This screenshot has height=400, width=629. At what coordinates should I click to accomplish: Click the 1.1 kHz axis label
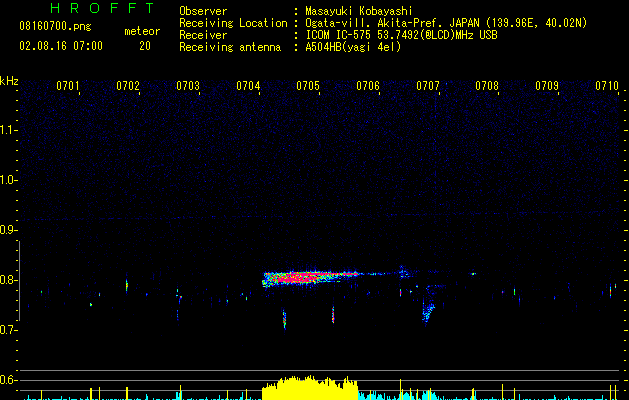(x=7, y=130)
